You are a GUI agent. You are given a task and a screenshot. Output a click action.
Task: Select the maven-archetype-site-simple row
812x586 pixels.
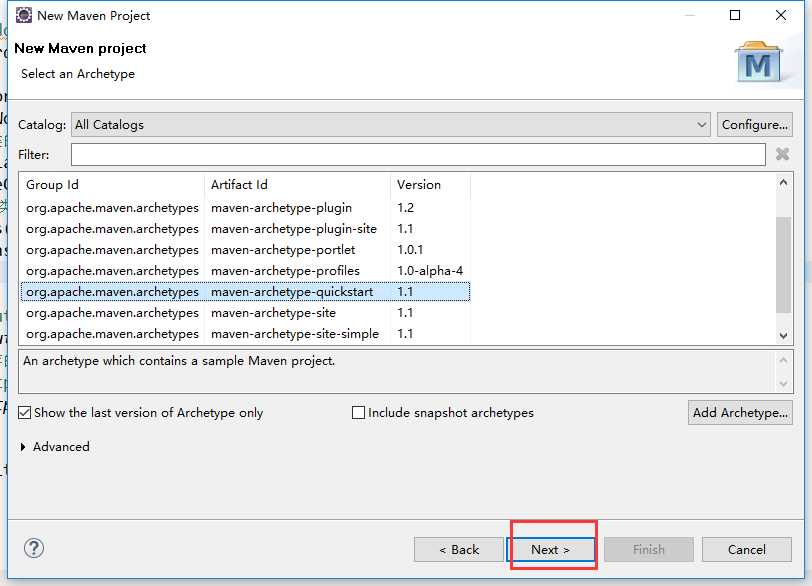[245, 334]
